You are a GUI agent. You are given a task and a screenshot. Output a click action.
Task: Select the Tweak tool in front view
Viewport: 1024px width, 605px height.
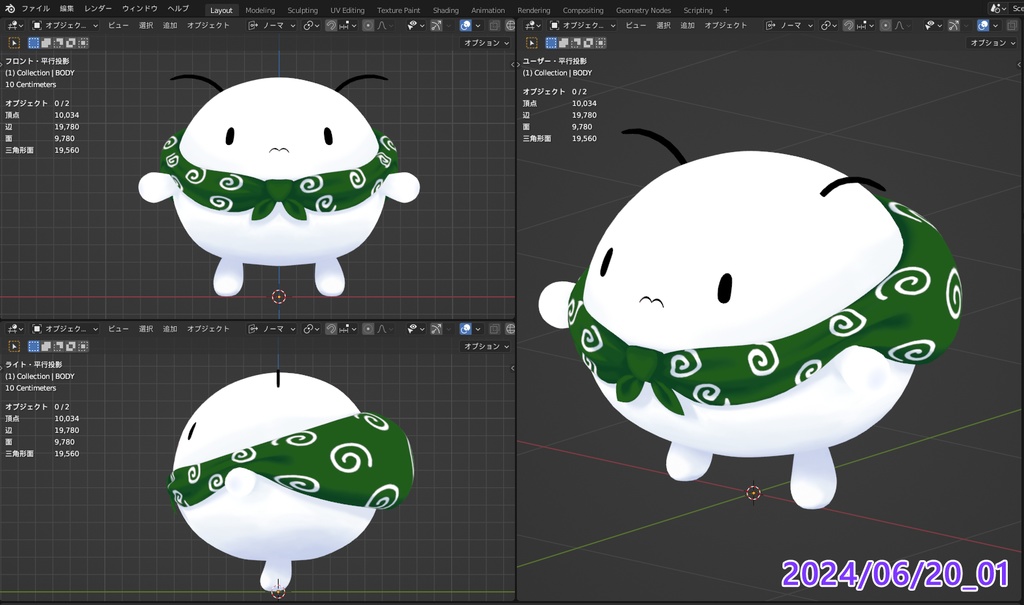click(x=14, y=43)
